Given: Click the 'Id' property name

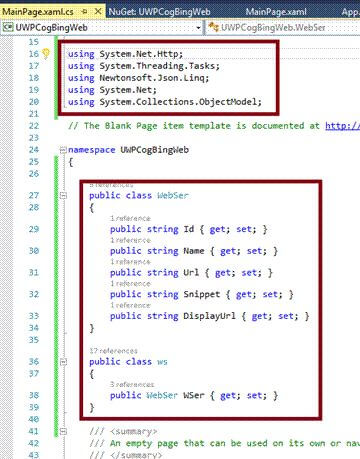Looking at the screenshot, I should point(189,229).
